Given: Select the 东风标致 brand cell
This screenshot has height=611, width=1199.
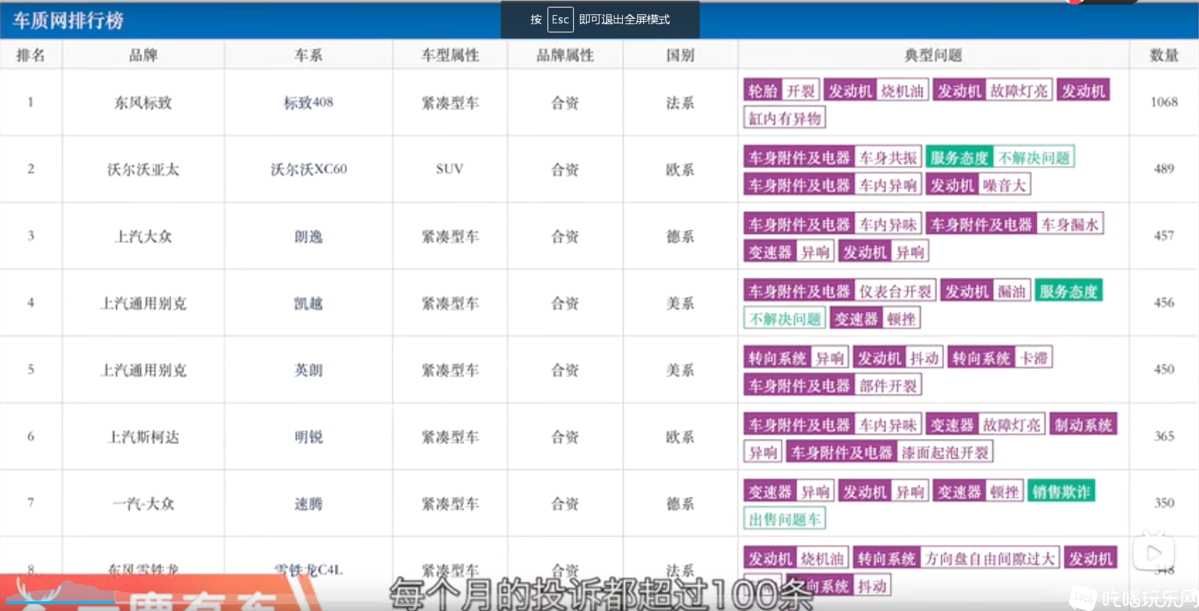Looking at the screenshot, I should [143, 103].
